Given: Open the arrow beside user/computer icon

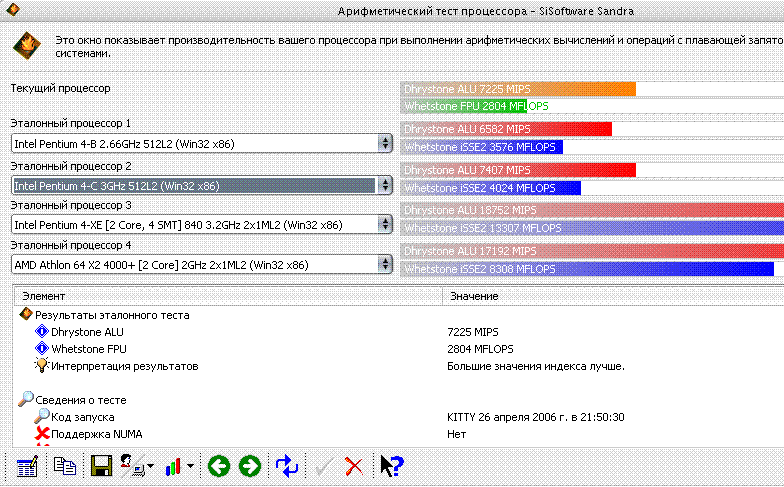Looking at the screenshot, I should click(x=151, y=466).
